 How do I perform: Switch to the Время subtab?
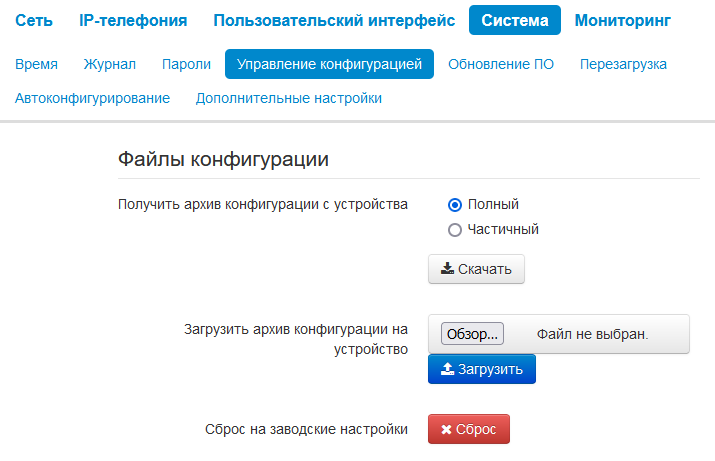click(x=37, y=64)
